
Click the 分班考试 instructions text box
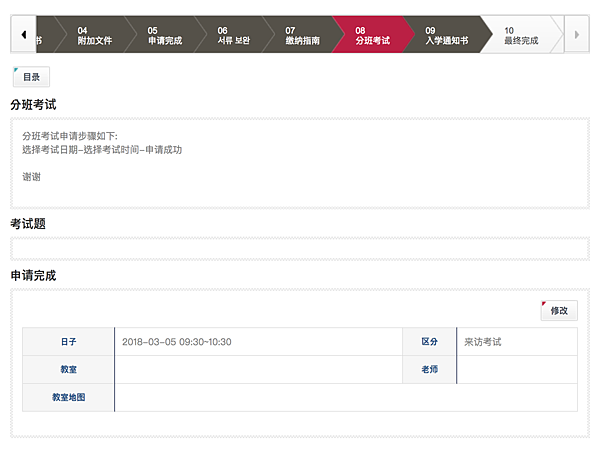coord(300,163)
